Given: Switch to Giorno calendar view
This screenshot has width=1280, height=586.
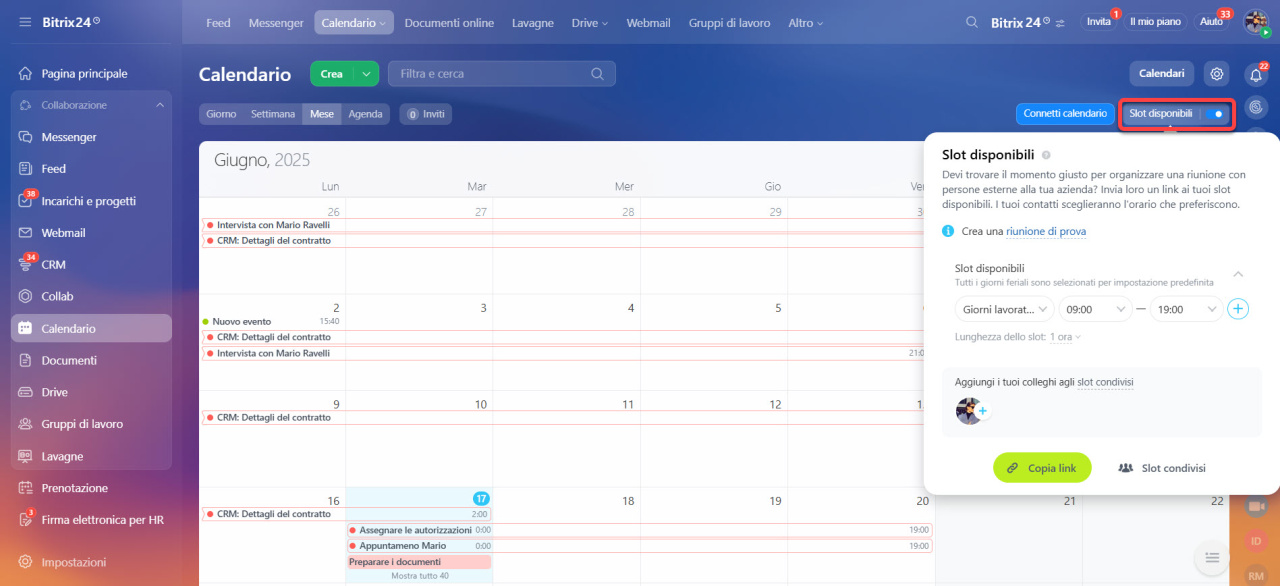Looking at the screenshot, I should (221, 114).
